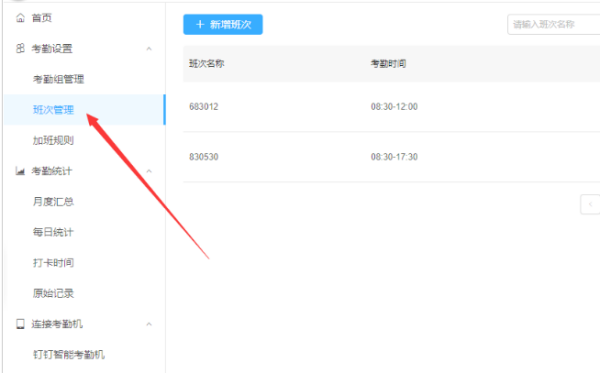Click 考勤统计 section label
The width and height of the screenshot is (600, 373).
[52, 171]
